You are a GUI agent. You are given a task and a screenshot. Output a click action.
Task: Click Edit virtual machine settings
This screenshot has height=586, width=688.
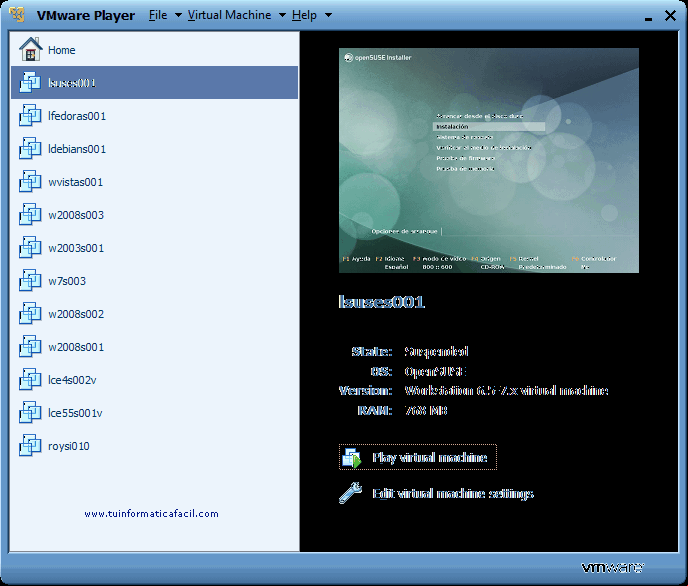click(x=453, y=493)
